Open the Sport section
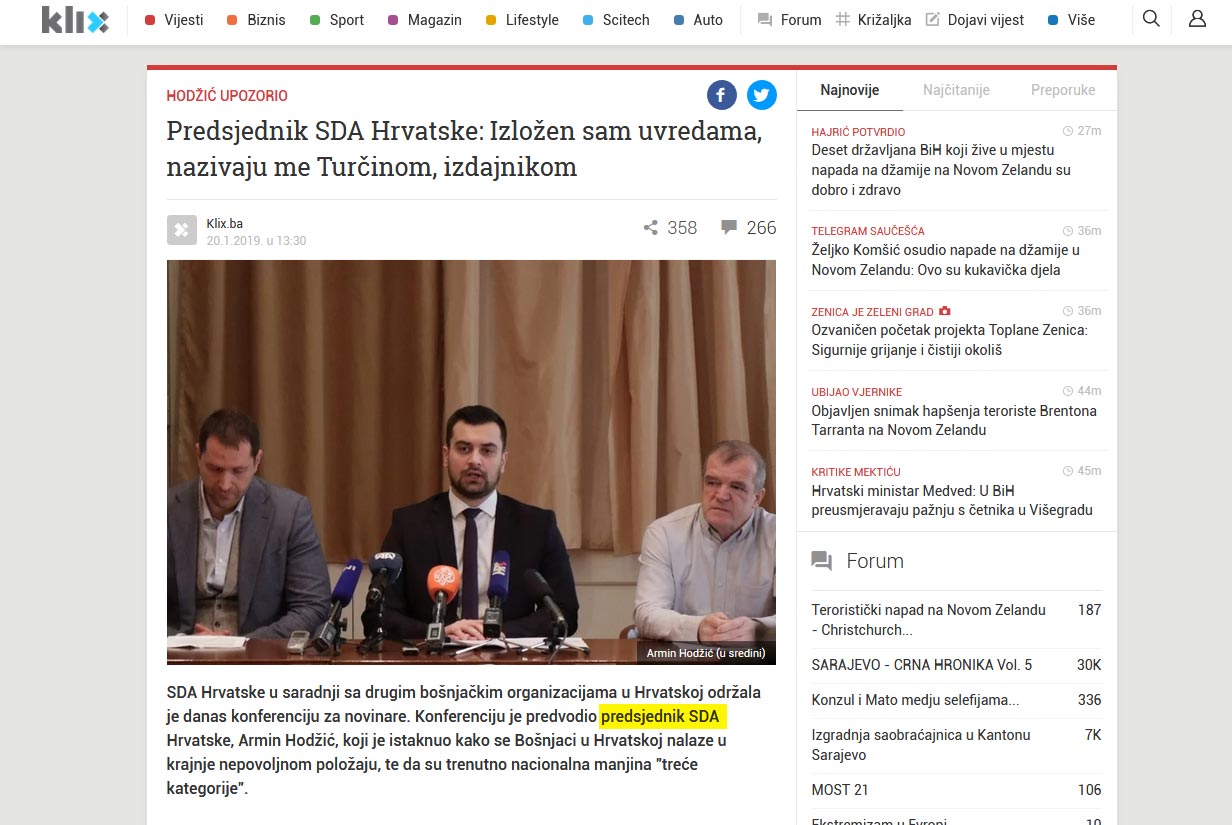This screenshot has width=1232, height=825. click(x=337, y=20)
